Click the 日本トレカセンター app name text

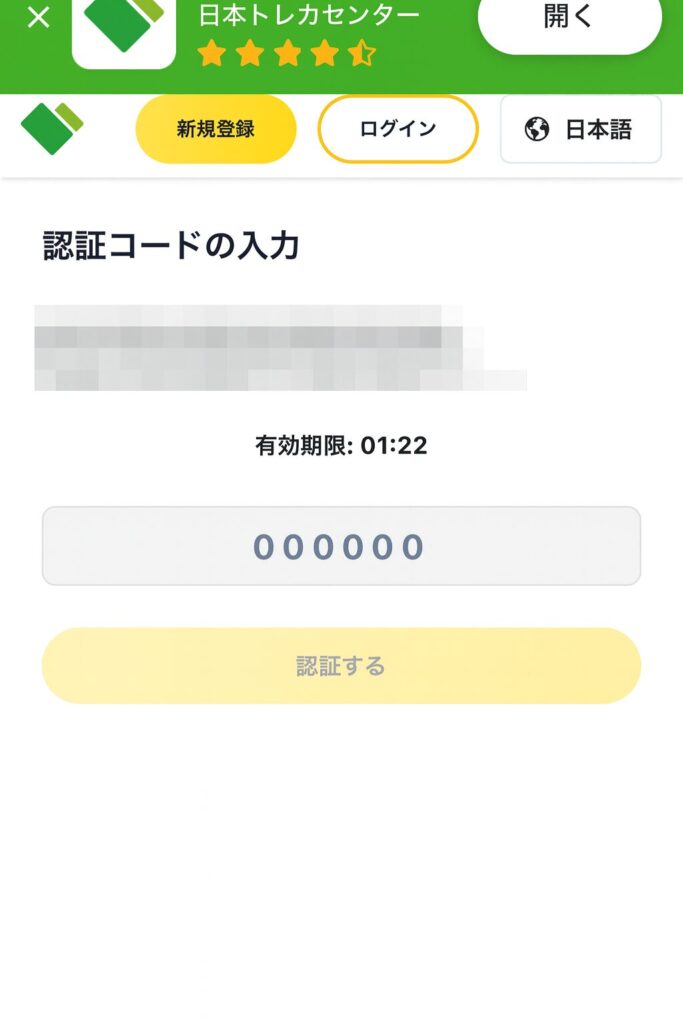tap(309, 15)
